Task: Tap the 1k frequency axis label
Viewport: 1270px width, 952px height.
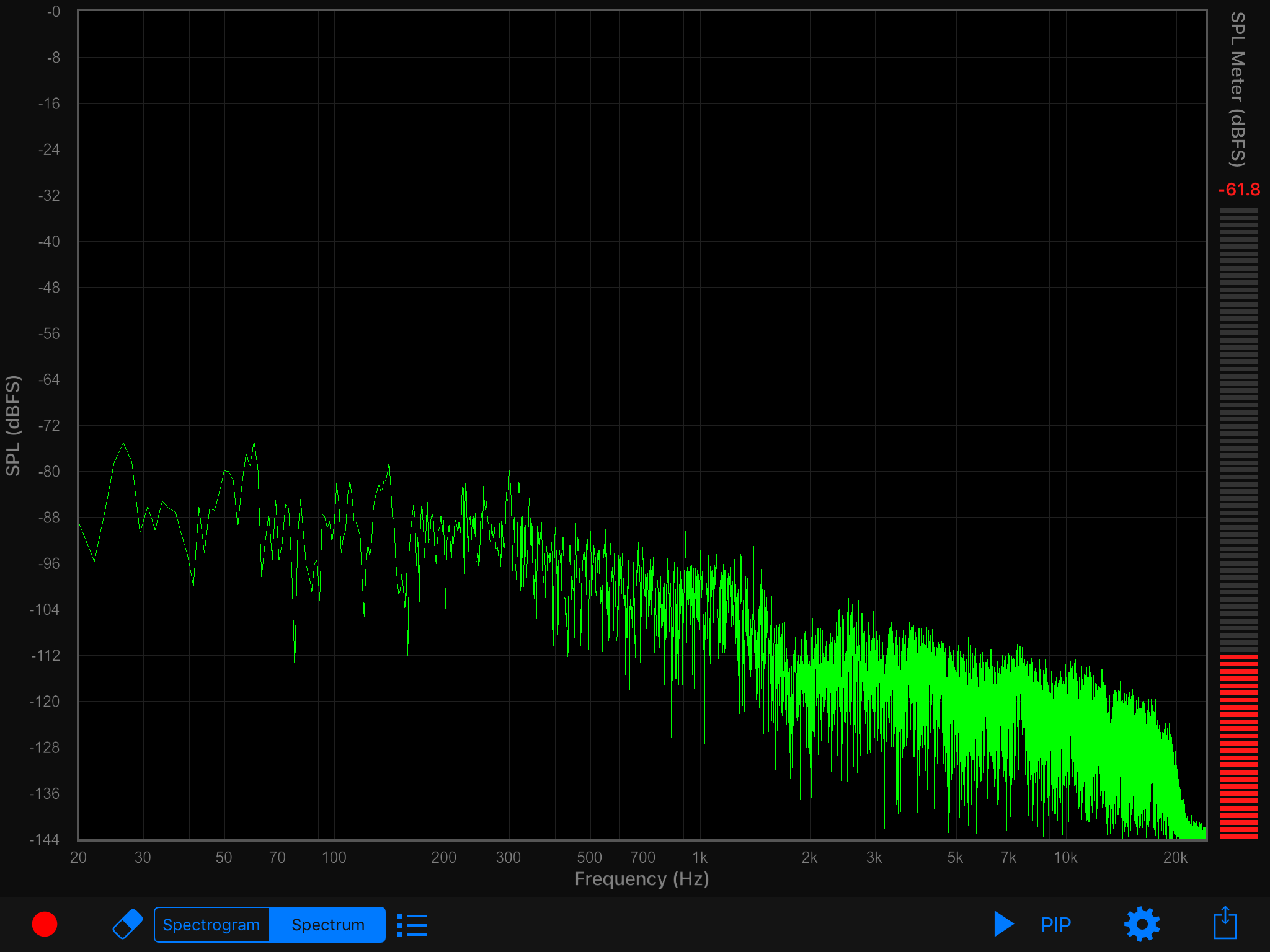Action: point(699,857)
